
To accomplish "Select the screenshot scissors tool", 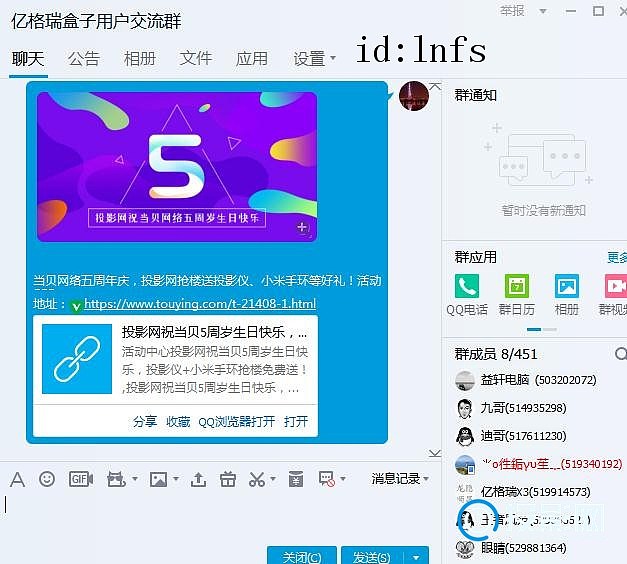I will (x=257, y=479).
